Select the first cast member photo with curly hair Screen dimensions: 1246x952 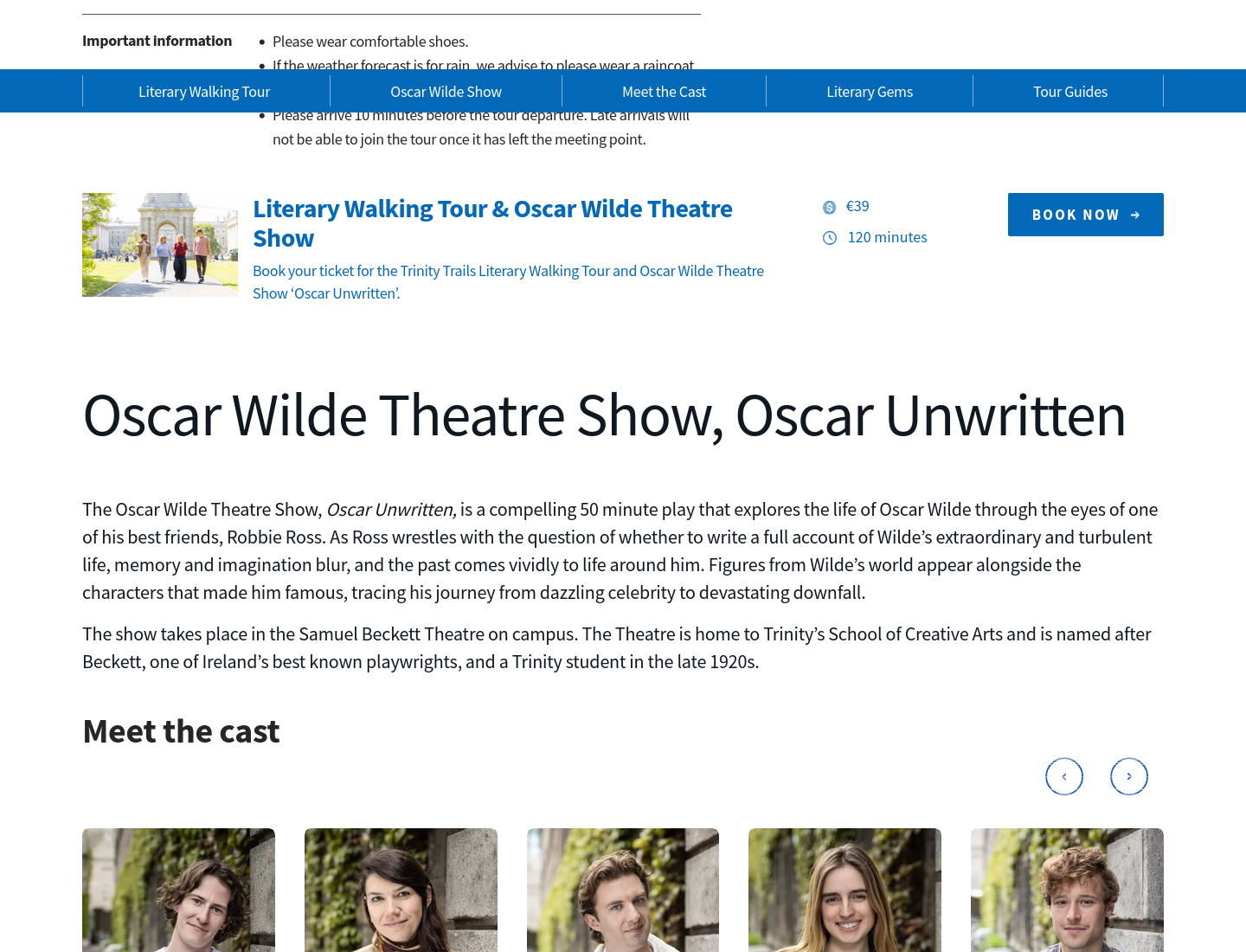[x=178, y=890]
